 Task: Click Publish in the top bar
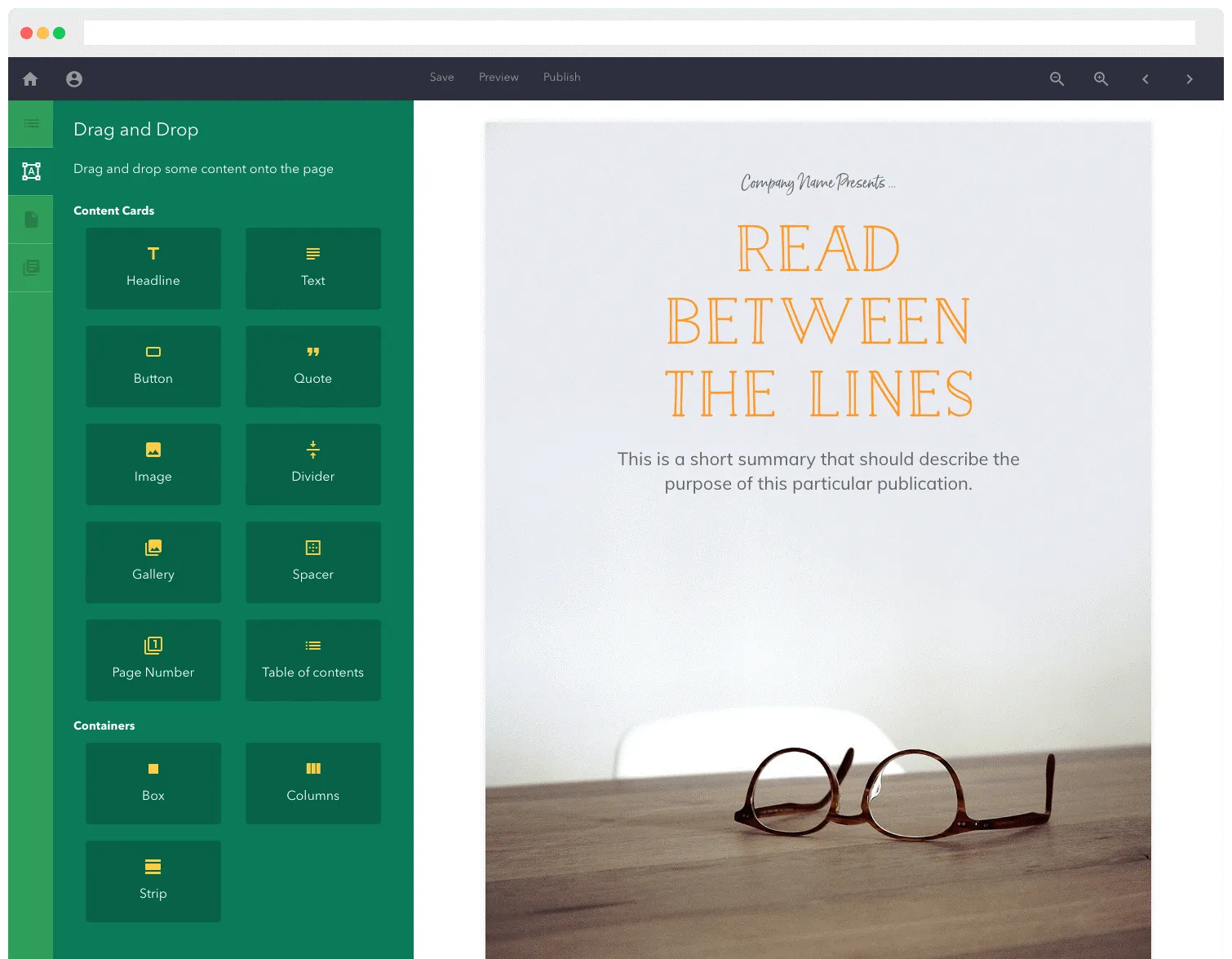[562, 78]
